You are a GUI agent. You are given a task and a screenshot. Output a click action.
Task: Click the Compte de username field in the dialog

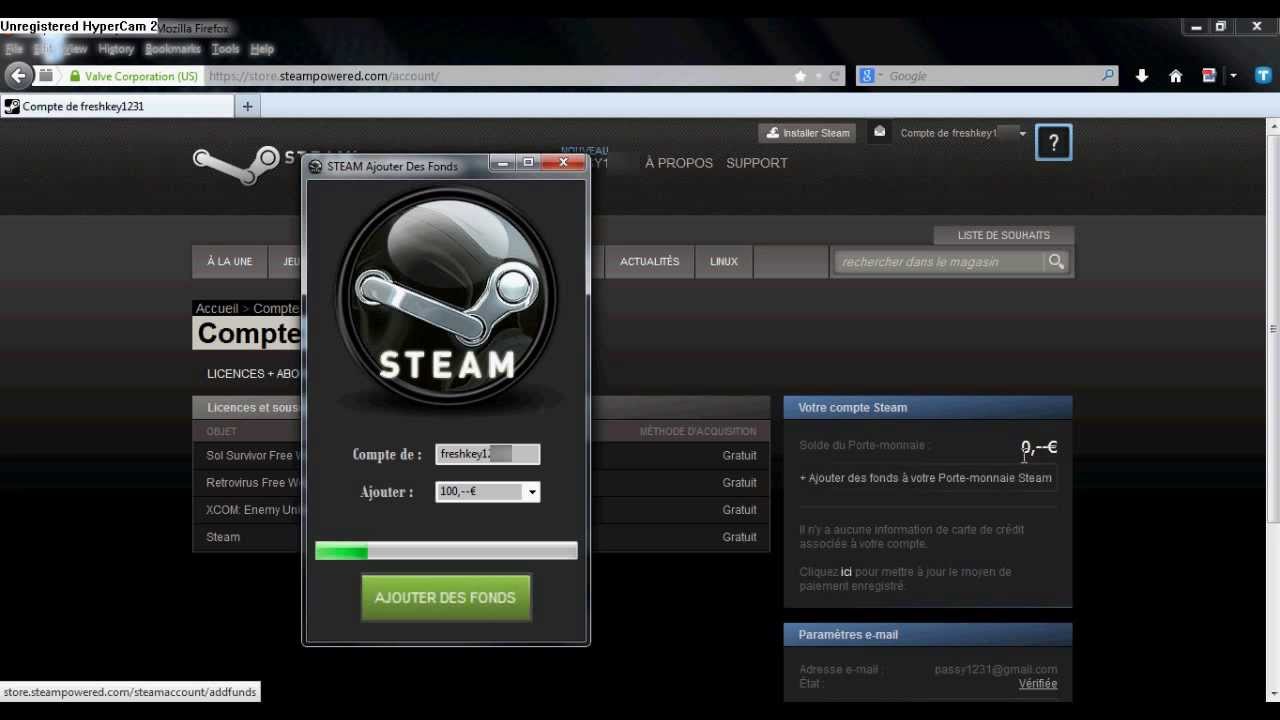point(488,454)
